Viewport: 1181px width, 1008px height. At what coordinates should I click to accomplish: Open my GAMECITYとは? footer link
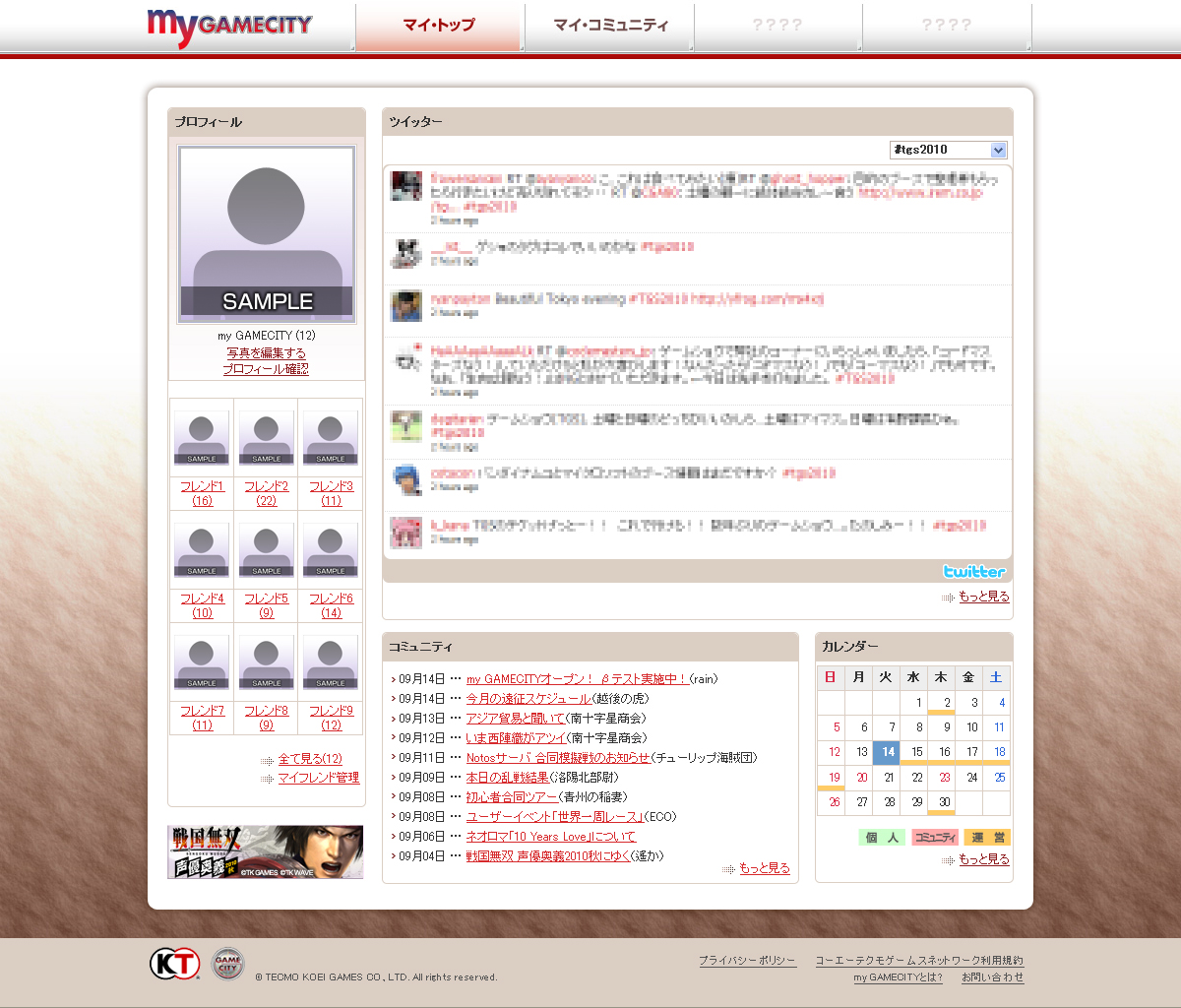(898, 977)
